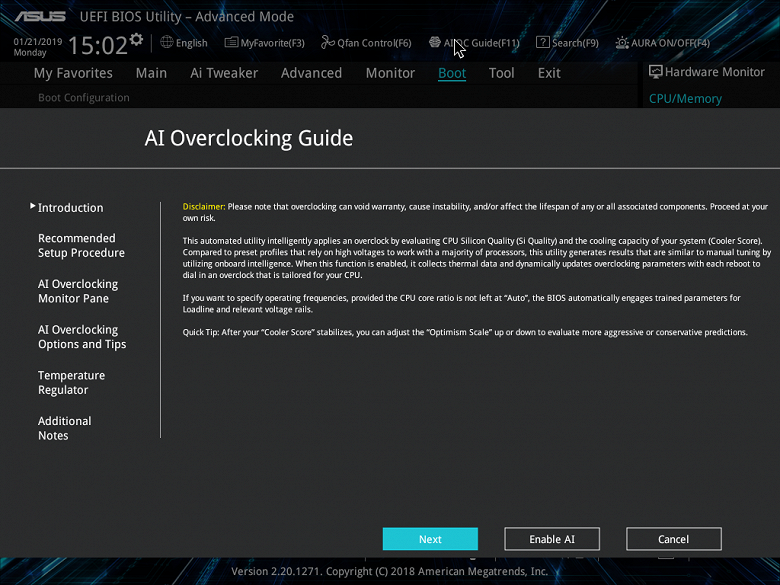
Task: Click the arrow marker beside Introduction
Action: (33, 205)
